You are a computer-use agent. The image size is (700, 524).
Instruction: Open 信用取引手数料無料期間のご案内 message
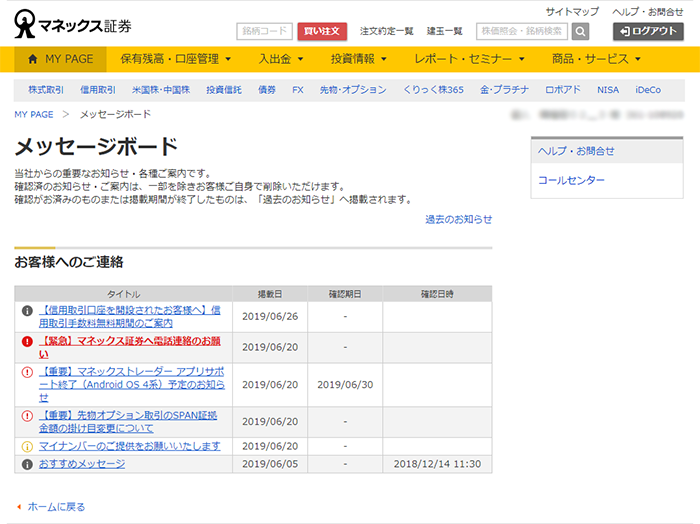pyautogui.click(x=129, y=316)
